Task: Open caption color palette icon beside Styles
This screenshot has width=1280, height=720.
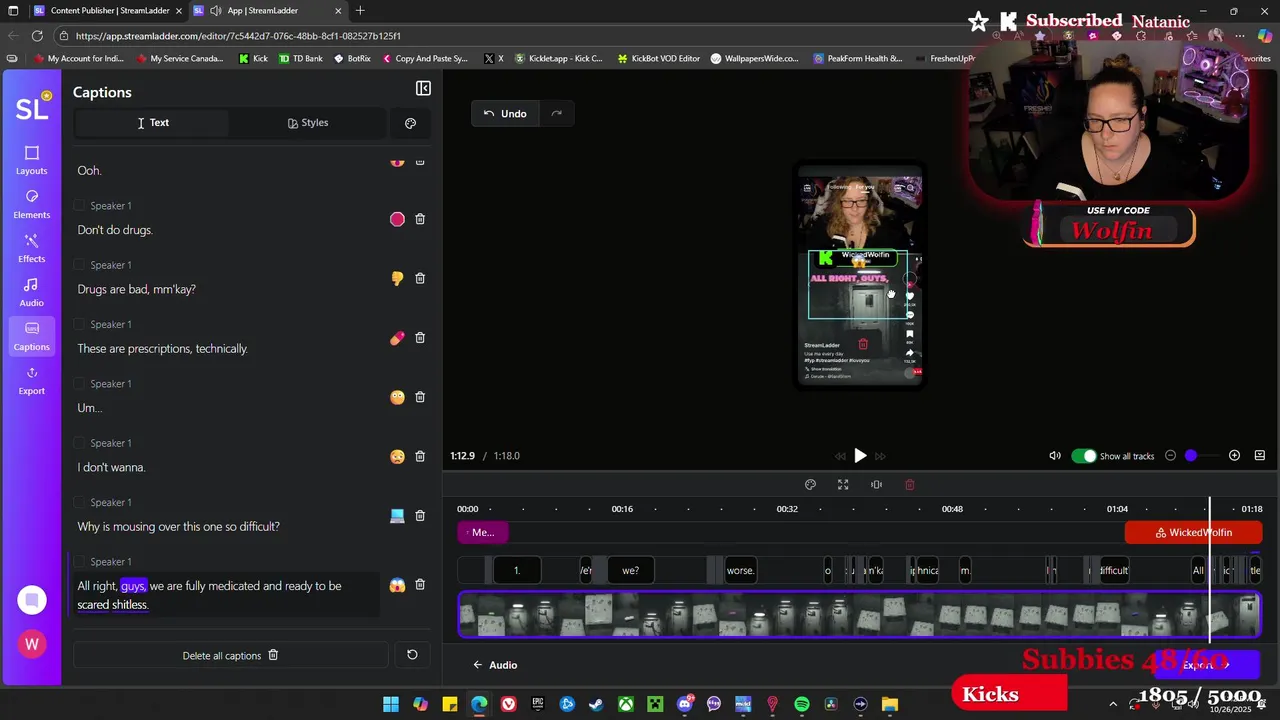Action: click(x=410, y=123)
